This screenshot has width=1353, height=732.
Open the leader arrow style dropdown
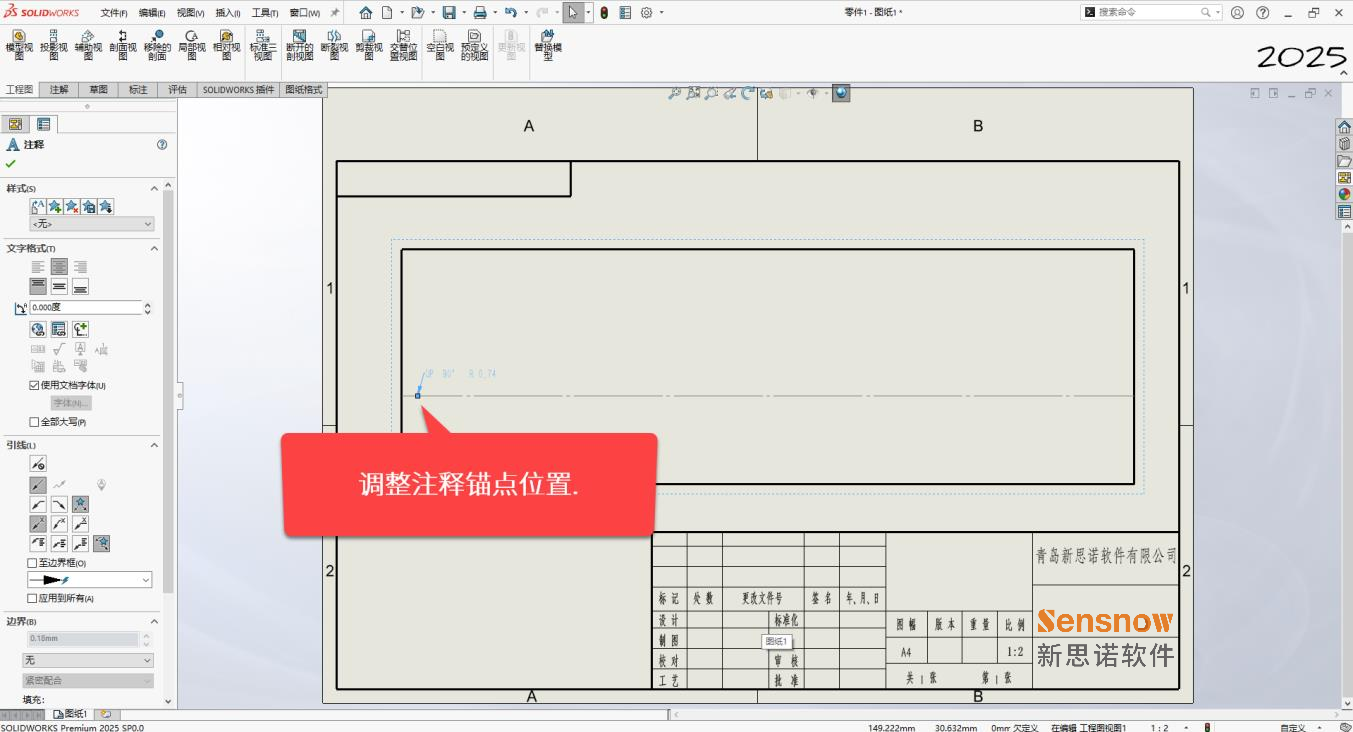(89, 580)
